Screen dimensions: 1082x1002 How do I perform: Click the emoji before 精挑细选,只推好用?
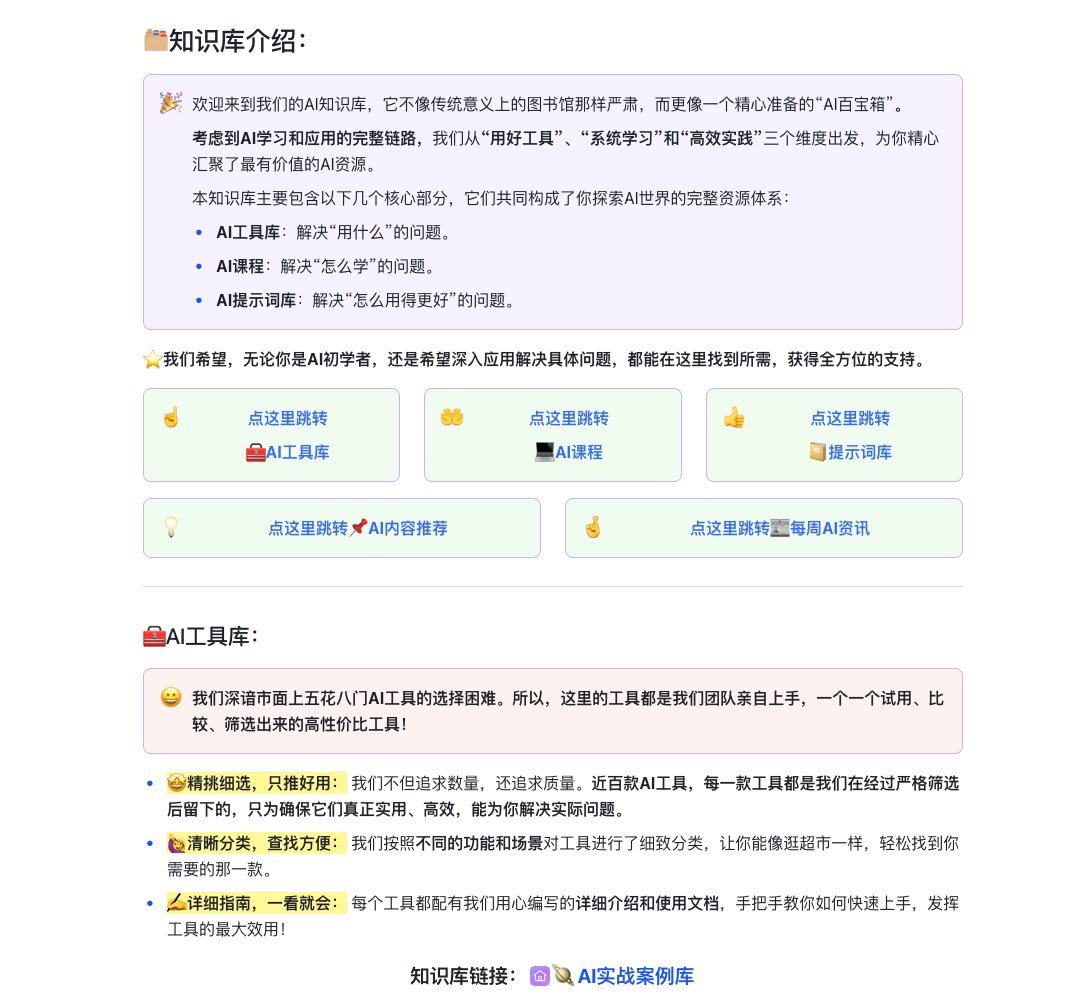pos(177,784)
